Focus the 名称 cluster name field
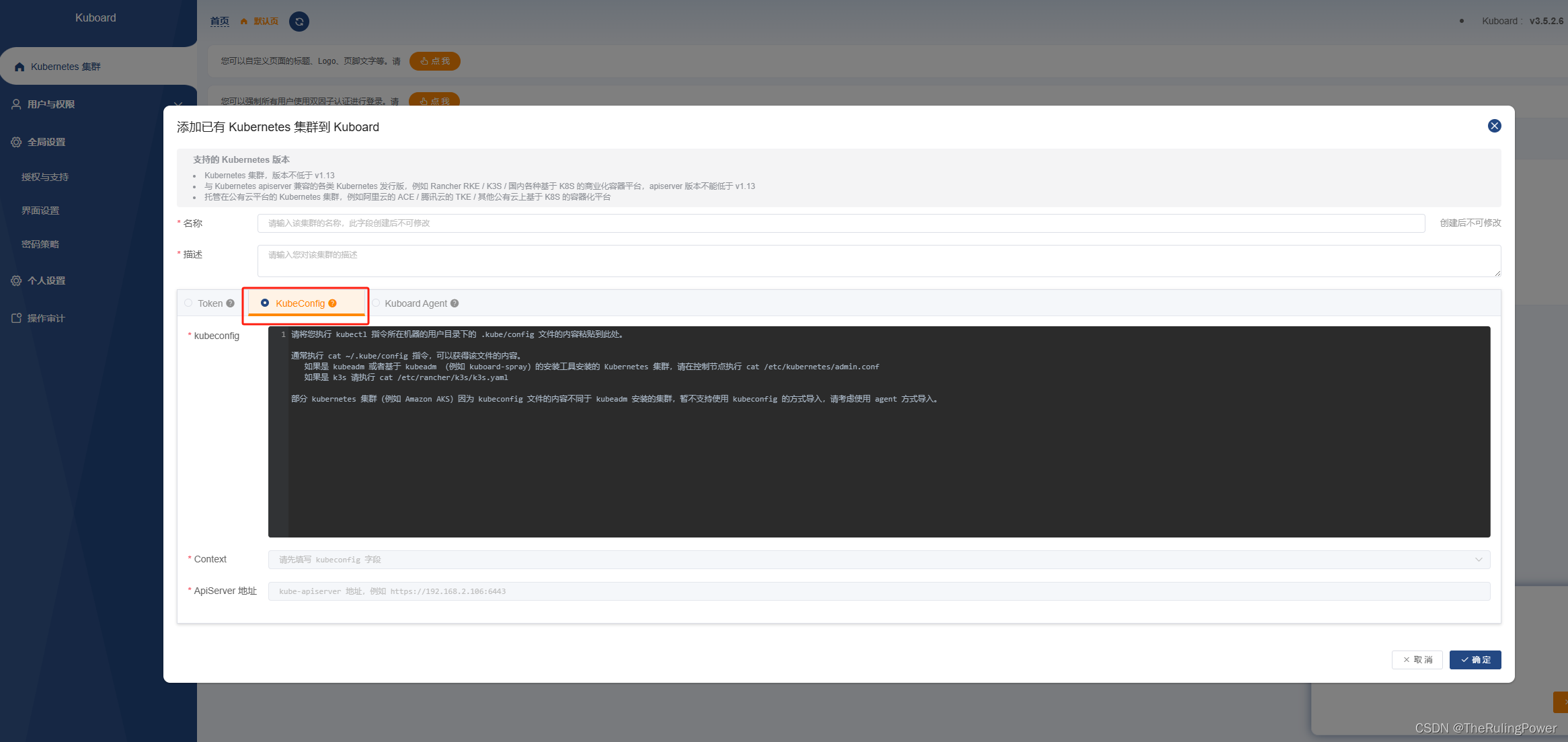The width and height of the screenshot is (1568, 742). [x=841, y=223]
